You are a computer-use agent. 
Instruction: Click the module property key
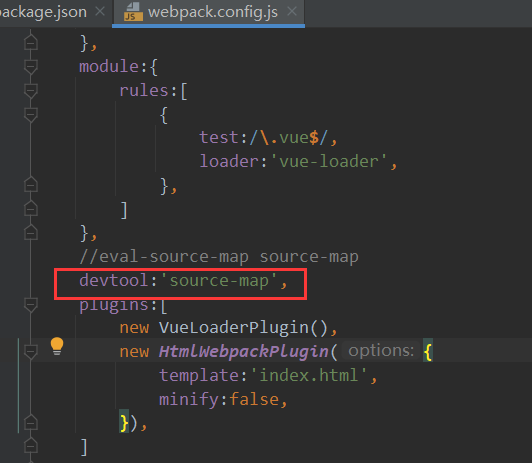[x=109, y=66]
